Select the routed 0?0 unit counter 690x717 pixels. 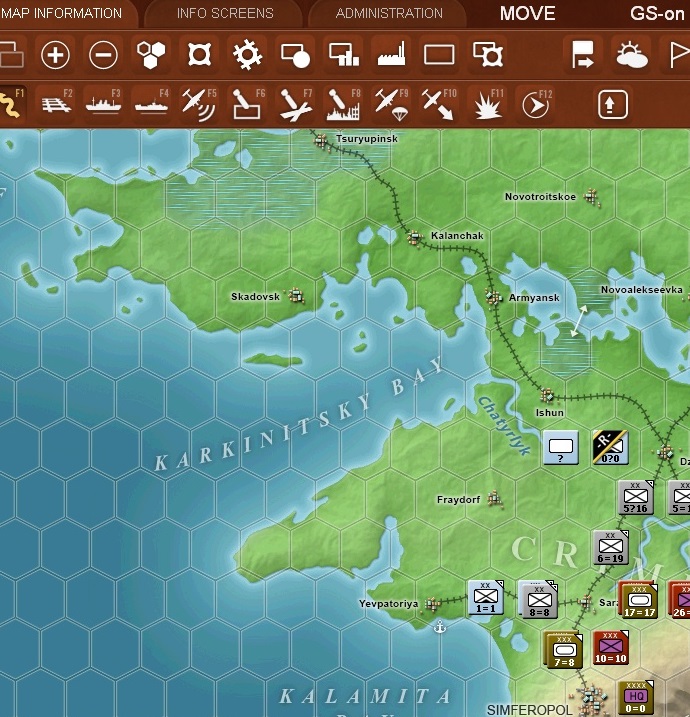(x=610, y=447)
